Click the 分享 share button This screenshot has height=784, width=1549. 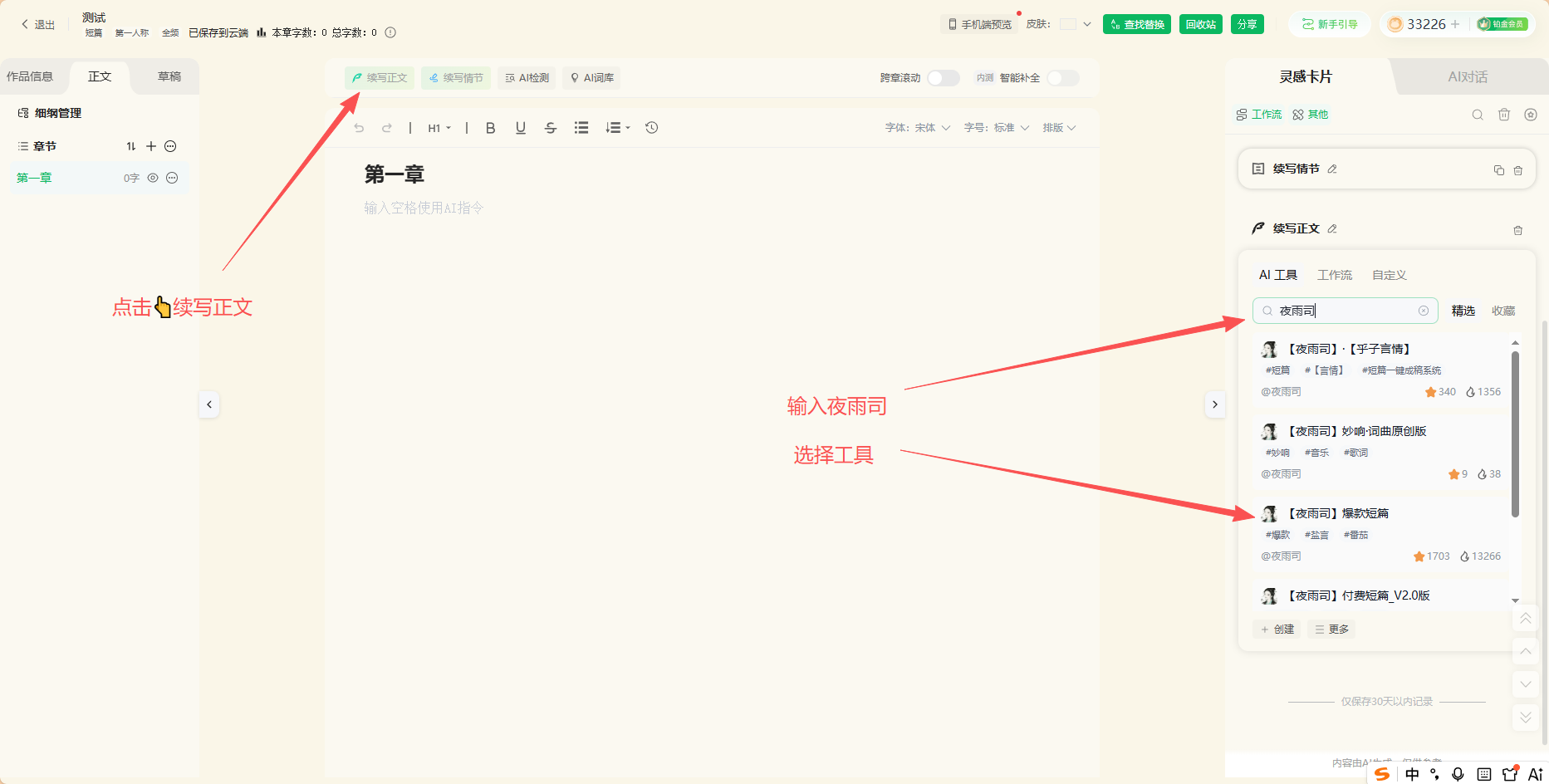(1248, 24)
